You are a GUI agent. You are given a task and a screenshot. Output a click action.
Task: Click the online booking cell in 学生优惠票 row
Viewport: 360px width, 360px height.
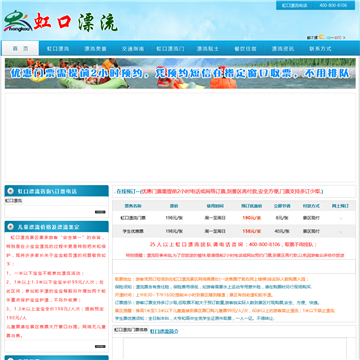340,231
